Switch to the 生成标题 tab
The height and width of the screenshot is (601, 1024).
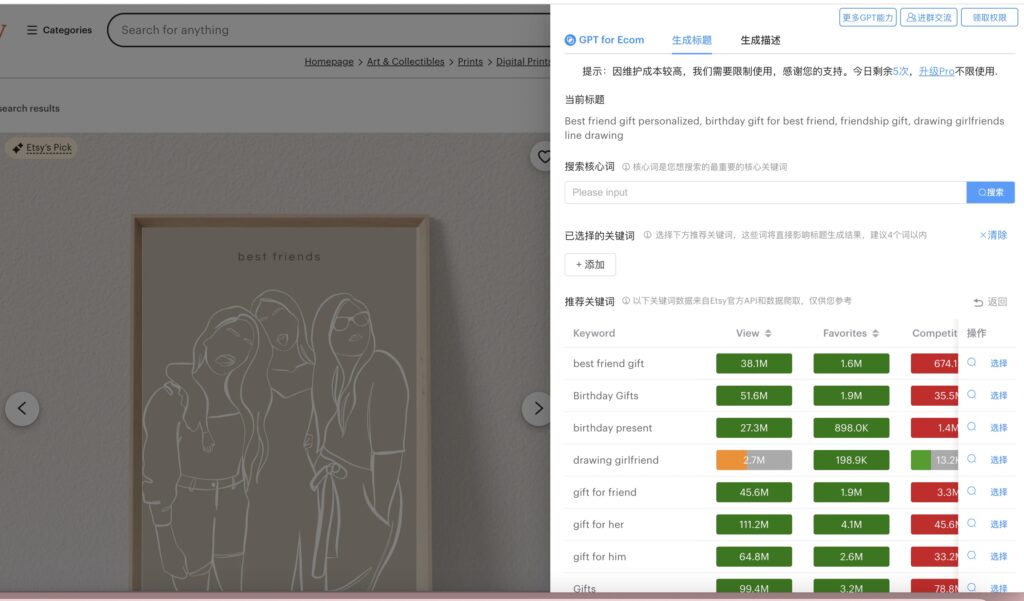691,41
